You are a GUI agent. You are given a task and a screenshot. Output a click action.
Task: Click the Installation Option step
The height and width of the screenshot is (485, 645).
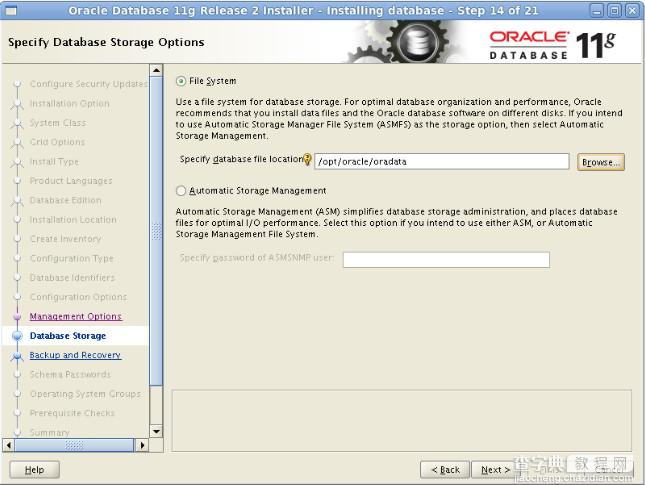[70, 103]
